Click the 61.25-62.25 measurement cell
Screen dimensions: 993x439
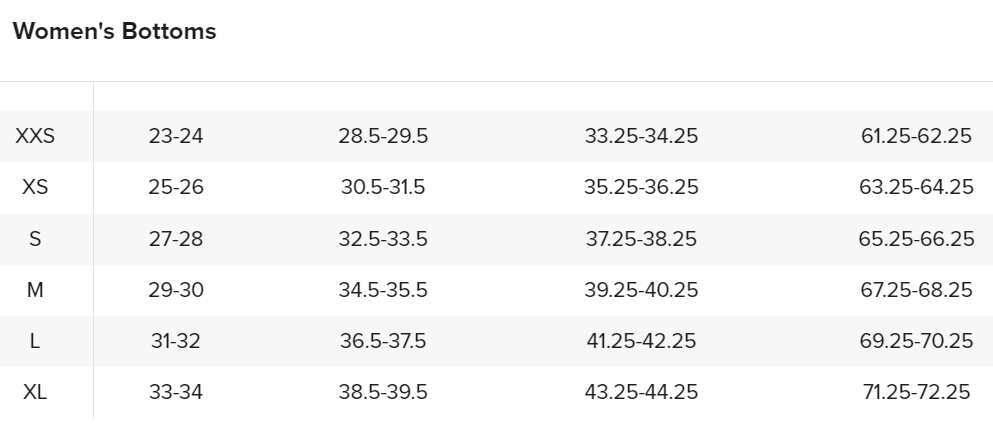click(916, 136)
